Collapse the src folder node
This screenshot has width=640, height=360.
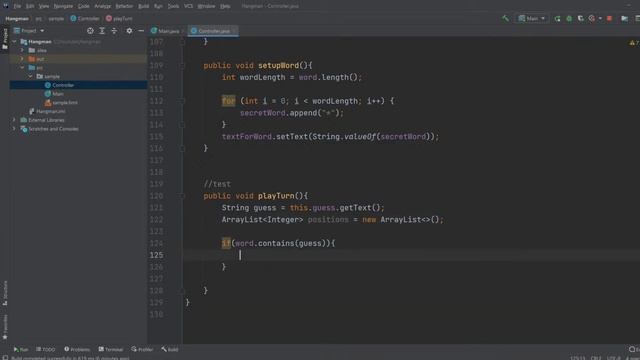[x=22, y=68]
